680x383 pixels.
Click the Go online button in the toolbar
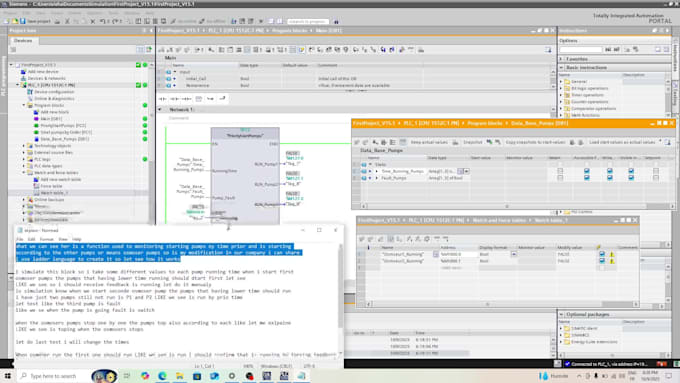pyautogui.click(x=183, y=21)
